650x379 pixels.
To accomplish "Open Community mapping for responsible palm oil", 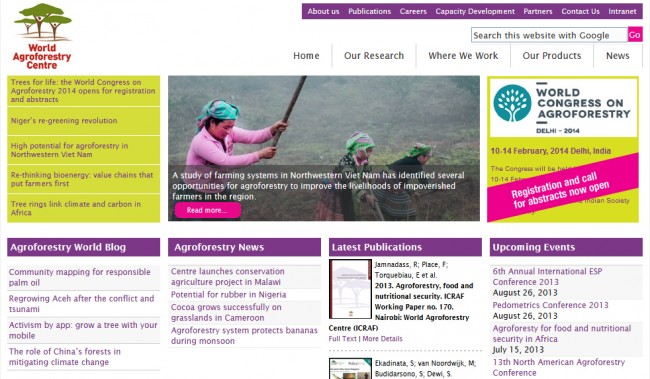I will (80, 277).
